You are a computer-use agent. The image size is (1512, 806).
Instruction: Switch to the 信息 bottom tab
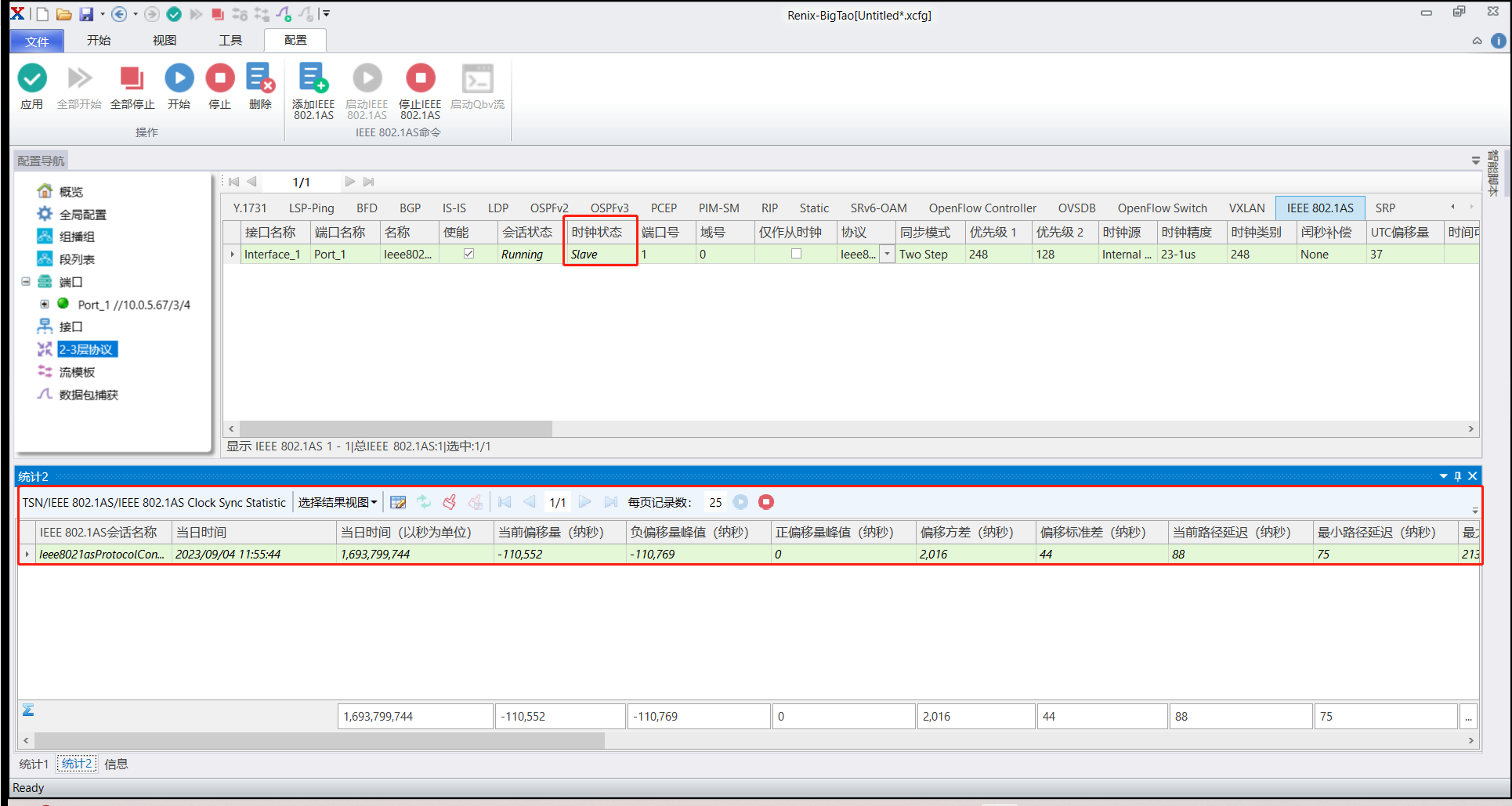[117, 764]
